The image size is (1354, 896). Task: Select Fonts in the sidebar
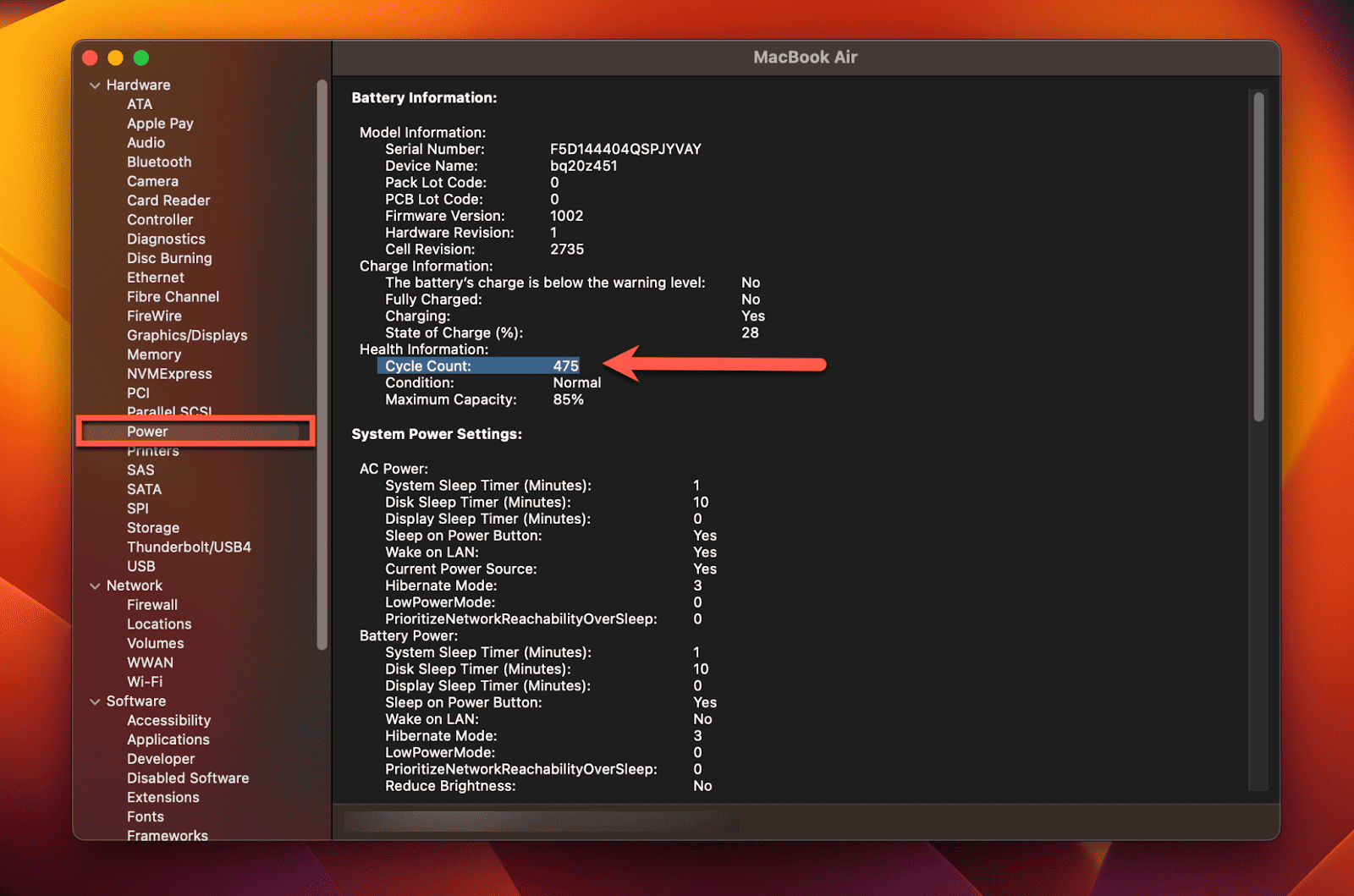[146, 817]
